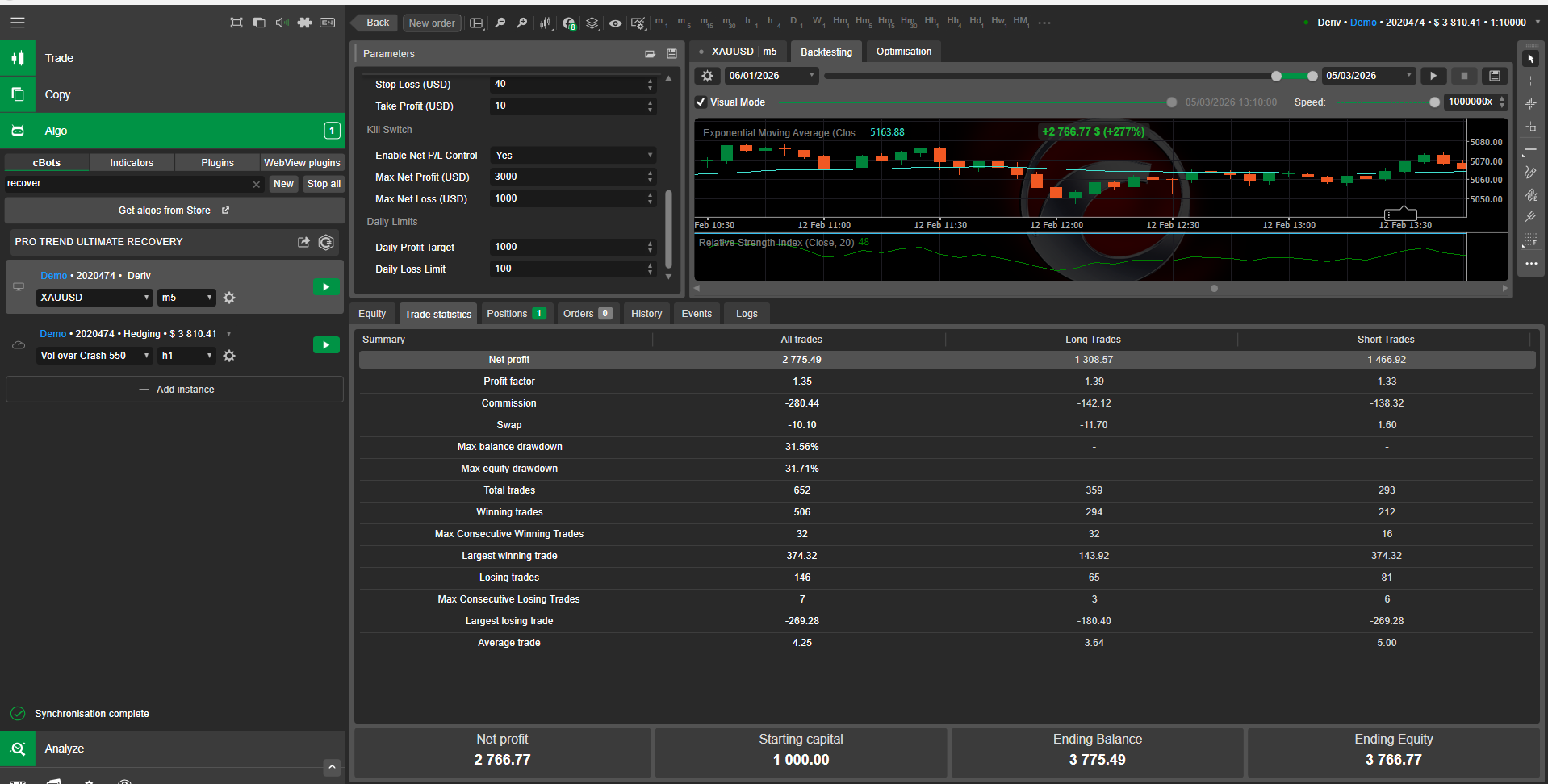This screenshot has height=784, width=1548.
Task: Open the chart type candlestick icon
Action: (546, 23)
